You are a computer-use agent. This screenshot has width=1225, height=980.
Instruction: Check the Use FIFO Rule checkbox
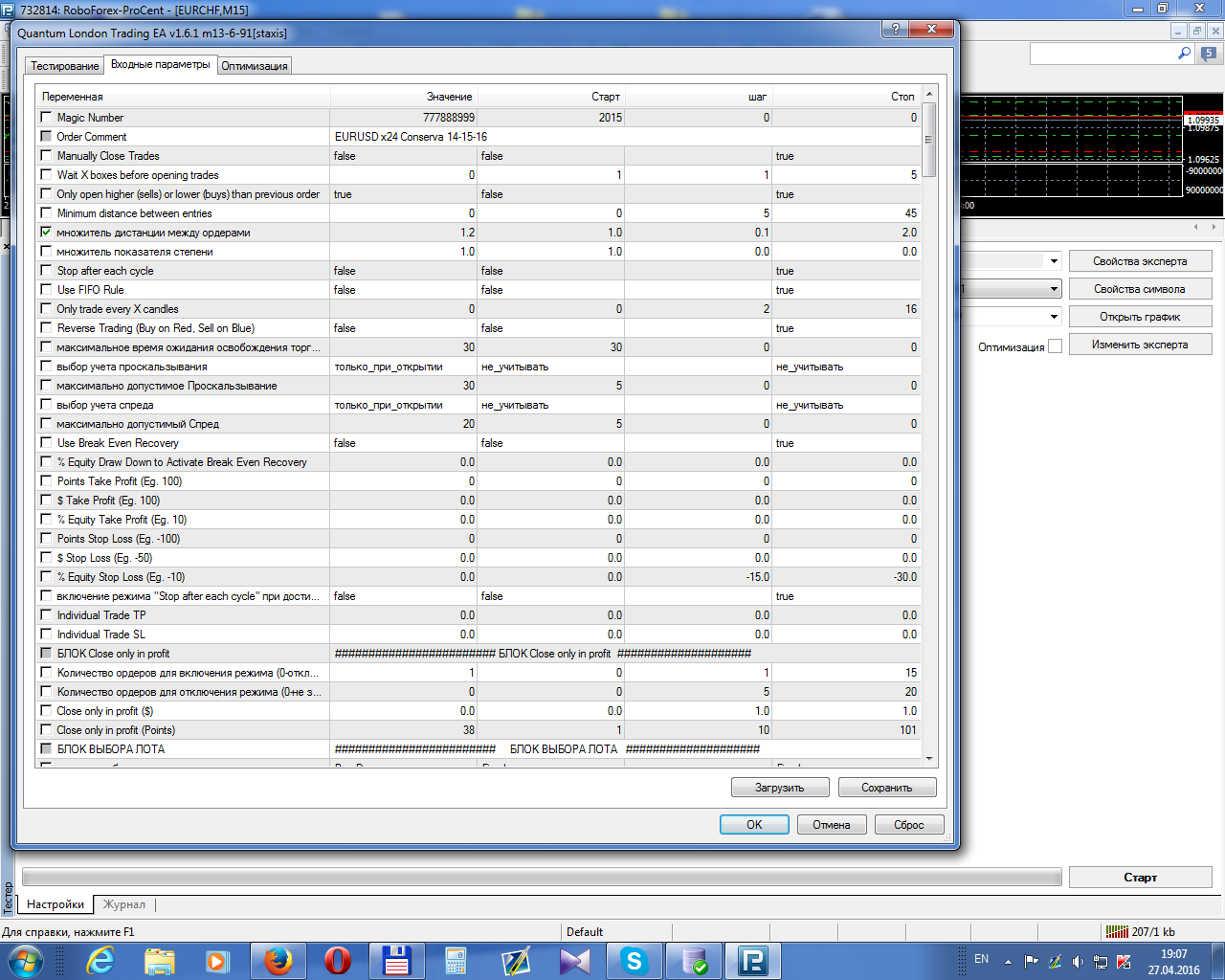coord(46,289)
